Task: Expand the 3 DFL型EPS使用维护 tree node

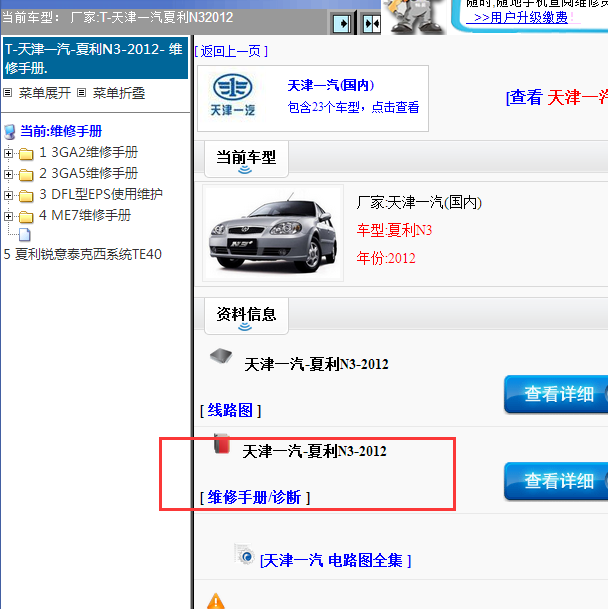Action: [x=8, y=195]
